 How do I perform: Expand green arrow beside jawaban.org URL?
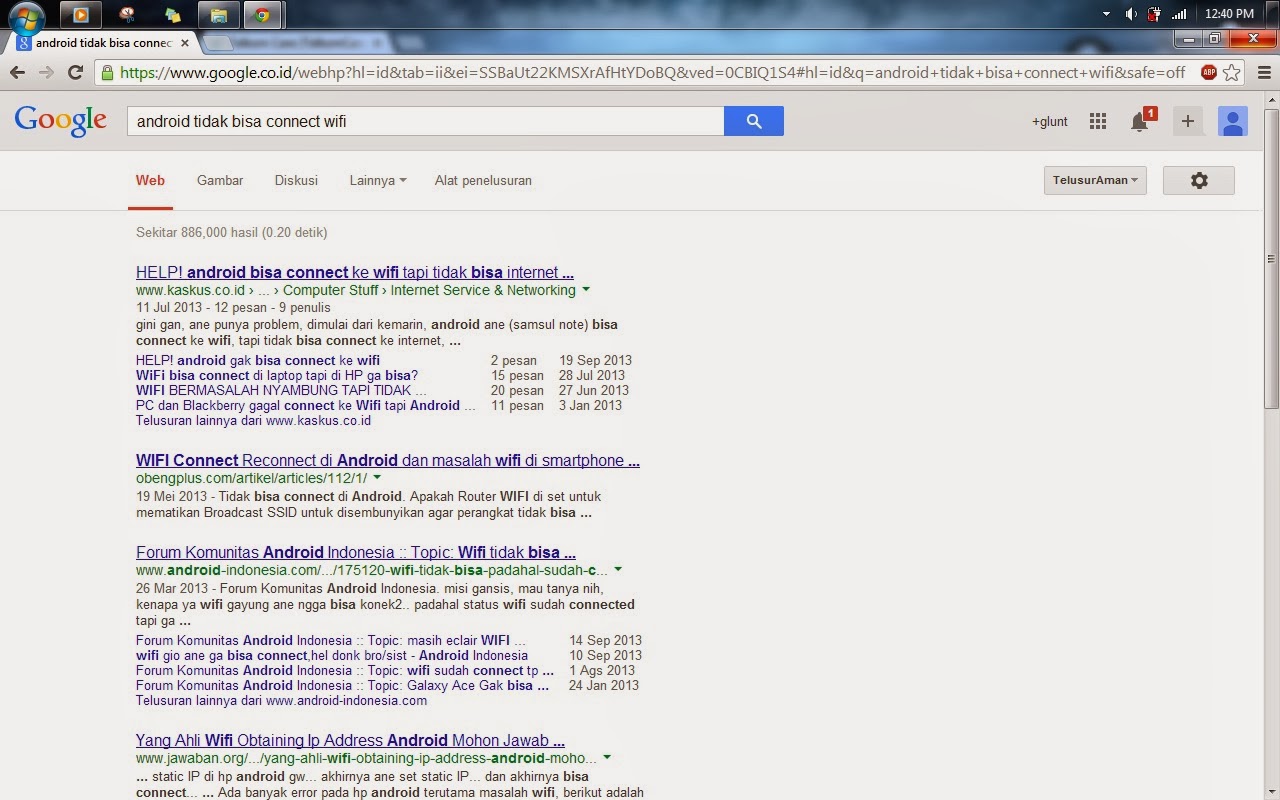point(607,758)
